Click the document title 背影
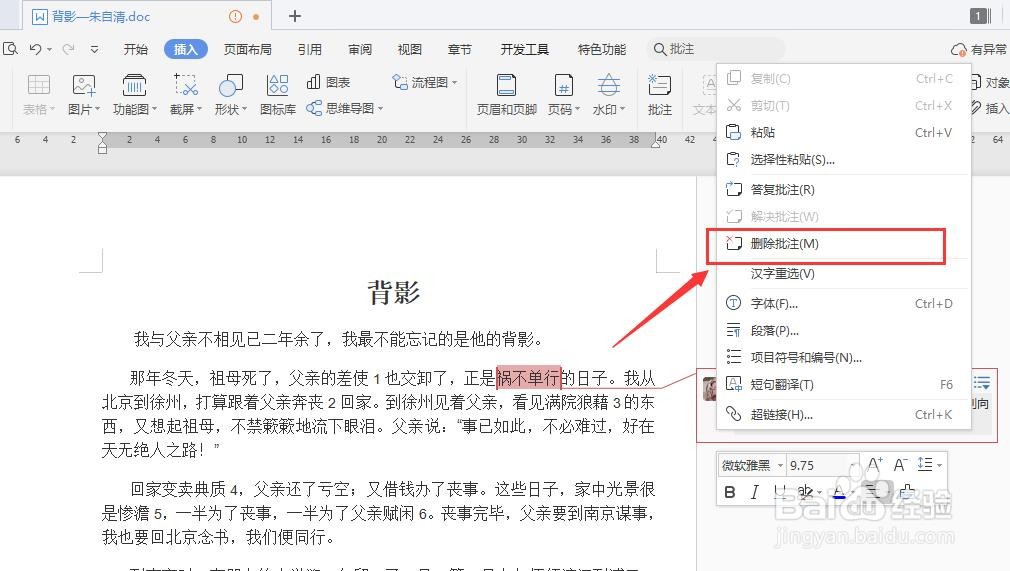1010x571 pixels. (x=394, y=293)
